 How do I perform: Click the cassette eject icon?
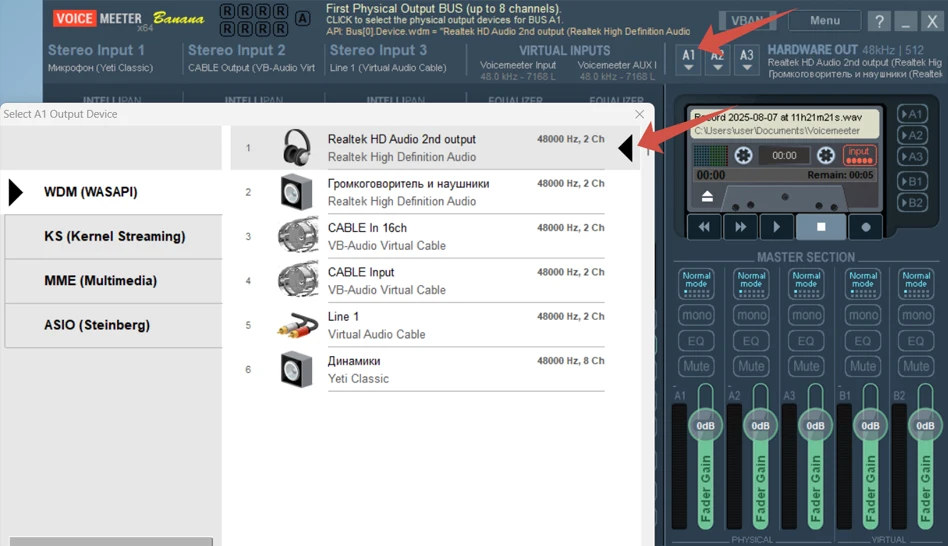click(x=706, y=197)
